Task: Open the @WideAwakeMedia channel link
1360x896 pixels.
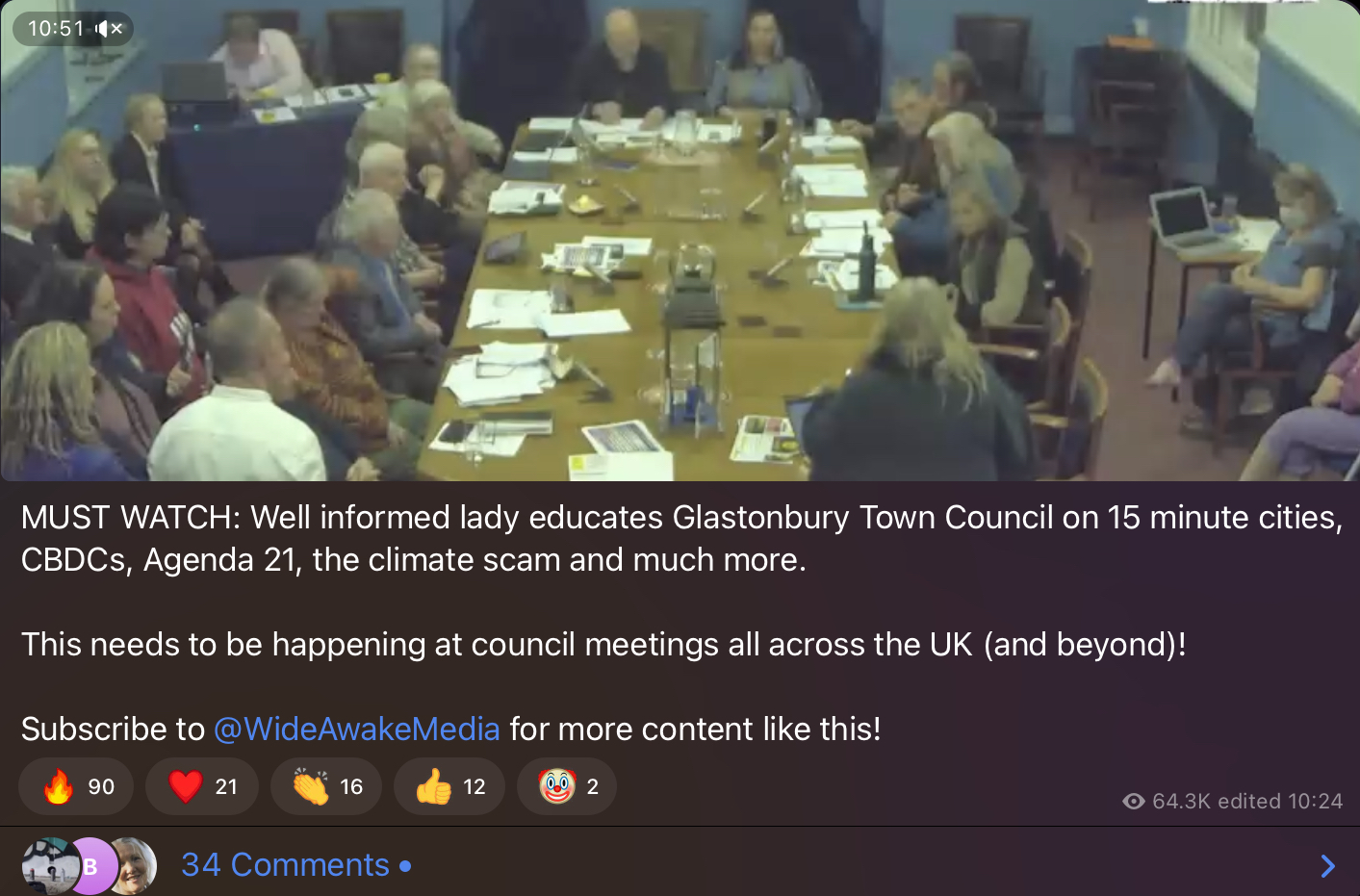Action: click(356, 729)
